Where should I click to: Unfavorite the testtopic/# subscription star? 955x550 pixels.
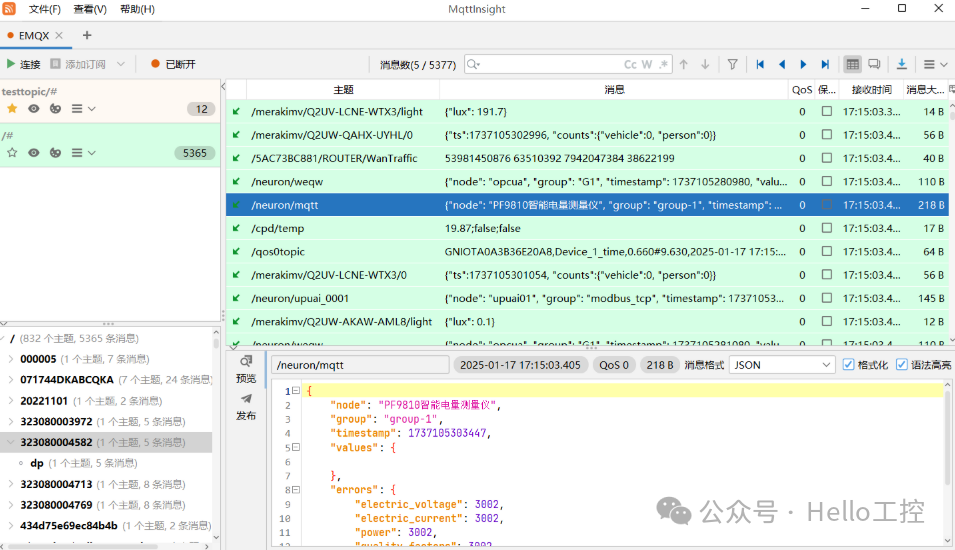coord(12,108)
